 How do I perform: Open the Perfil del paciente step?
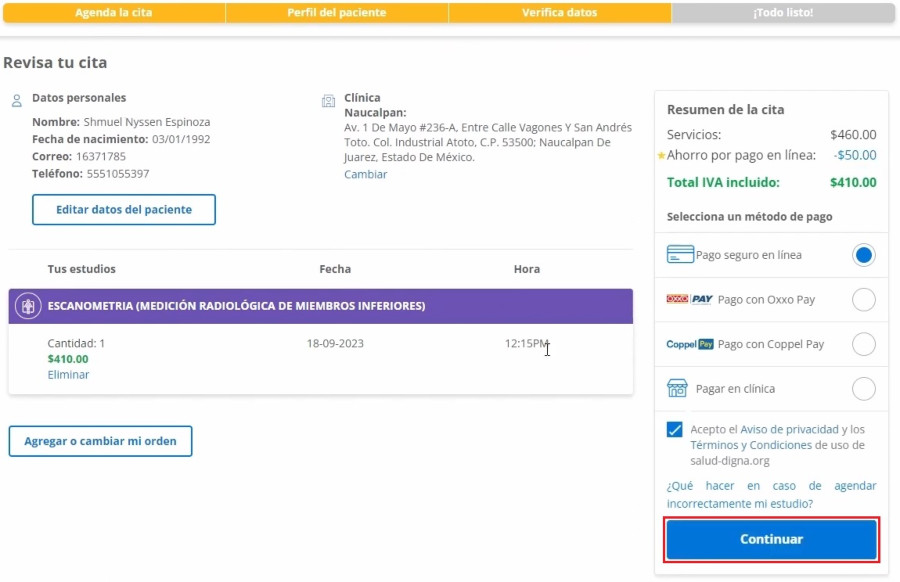tap(337, 13)
